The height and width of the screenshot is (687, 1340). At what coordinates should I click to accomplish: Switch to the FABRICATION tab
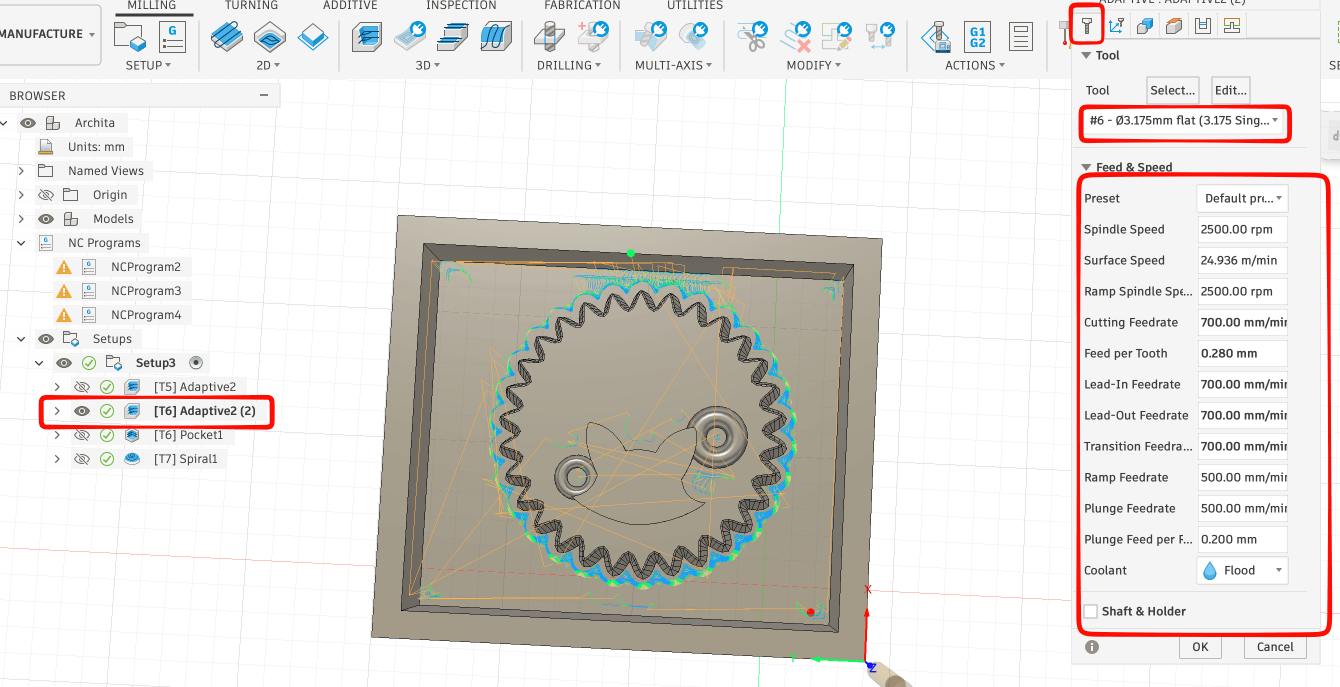coord(582,5)
